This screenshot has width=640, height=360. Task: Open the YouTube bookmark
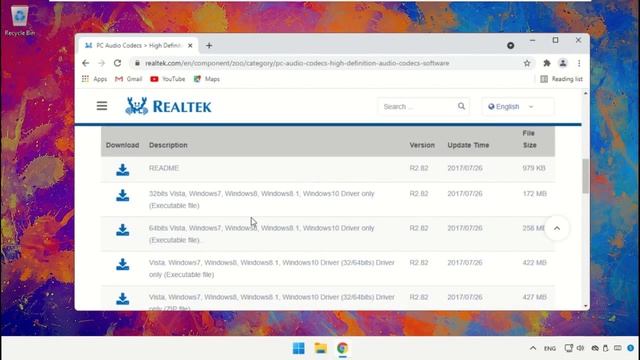(x=168, y=79)
